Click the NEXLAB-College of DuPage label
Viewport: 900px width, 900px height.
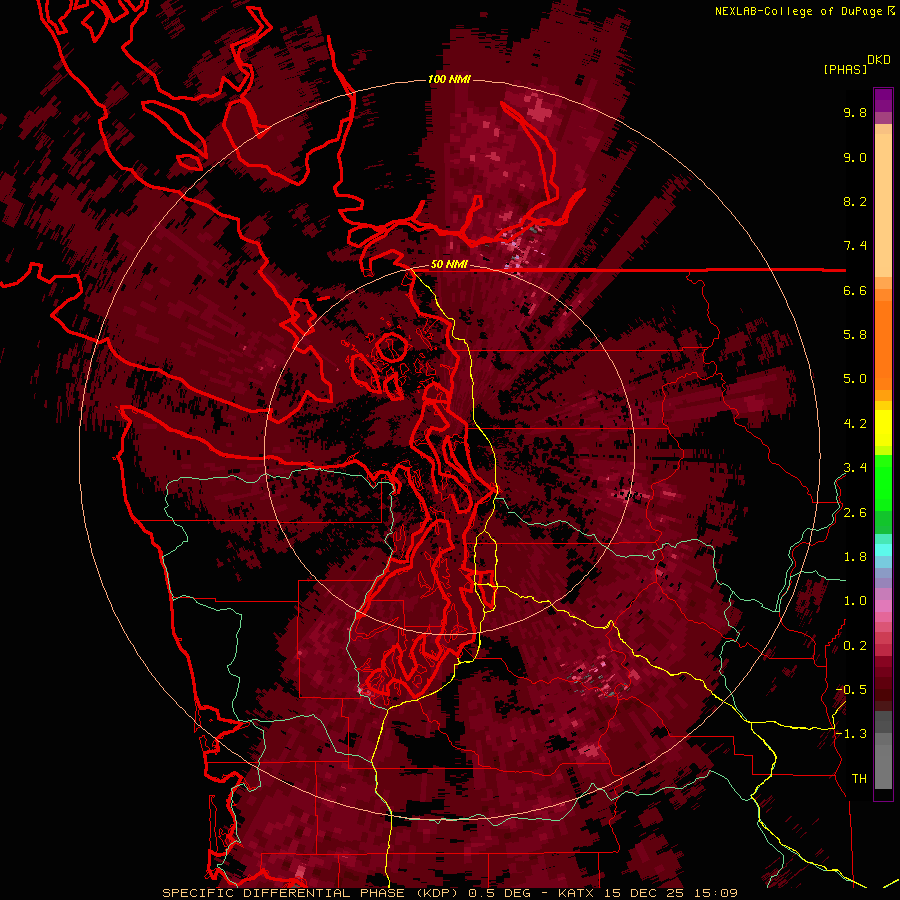tap(801, 11)
